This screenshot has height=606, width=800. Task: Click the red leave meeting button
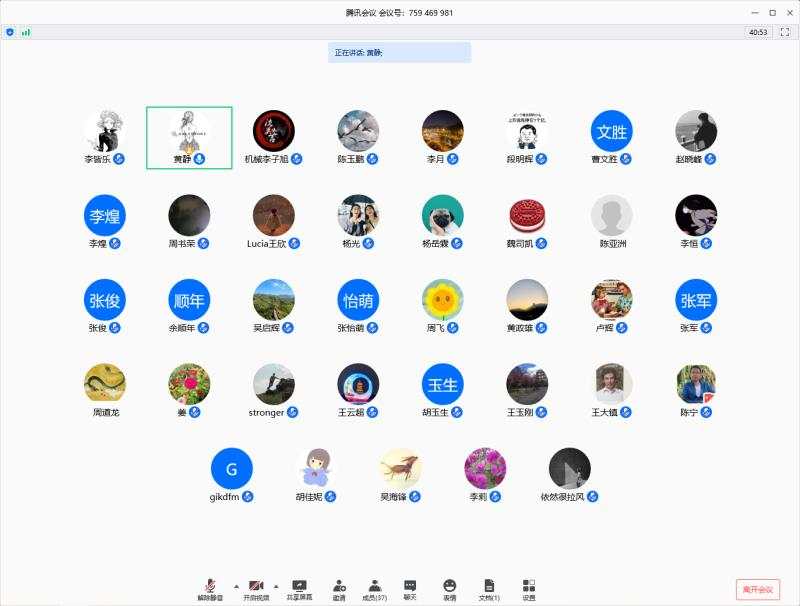(x=757, y=590)
